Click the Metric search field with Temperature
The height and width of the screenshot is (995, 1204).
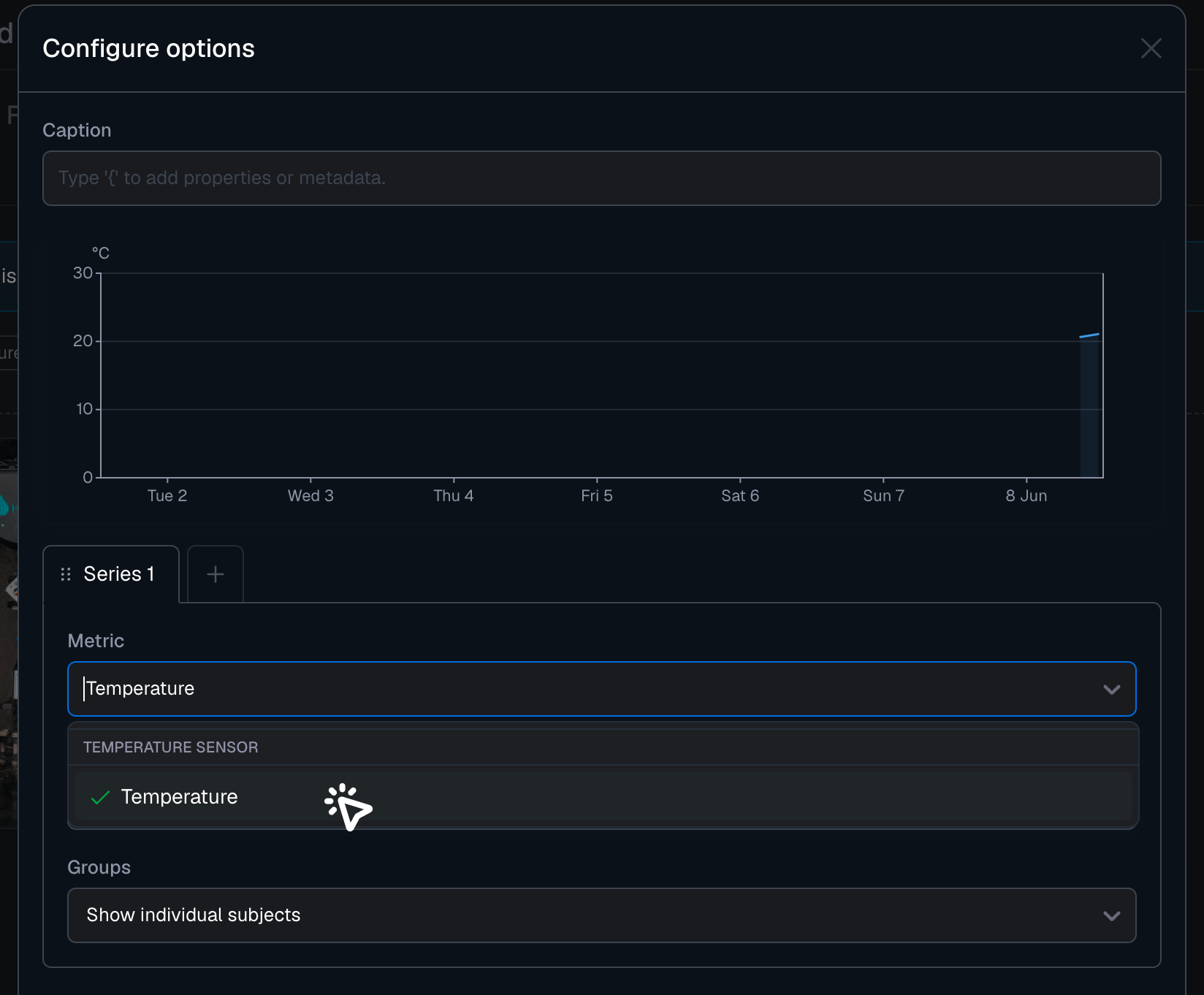tap(601, 689)
